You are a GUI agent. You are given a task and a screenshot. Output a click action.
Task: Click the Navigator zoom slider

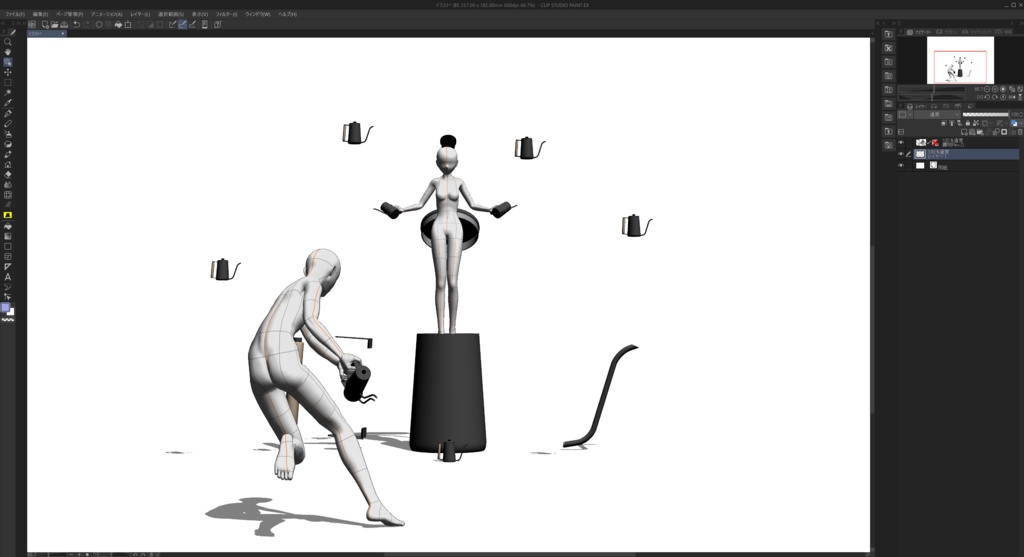point(931,89)
